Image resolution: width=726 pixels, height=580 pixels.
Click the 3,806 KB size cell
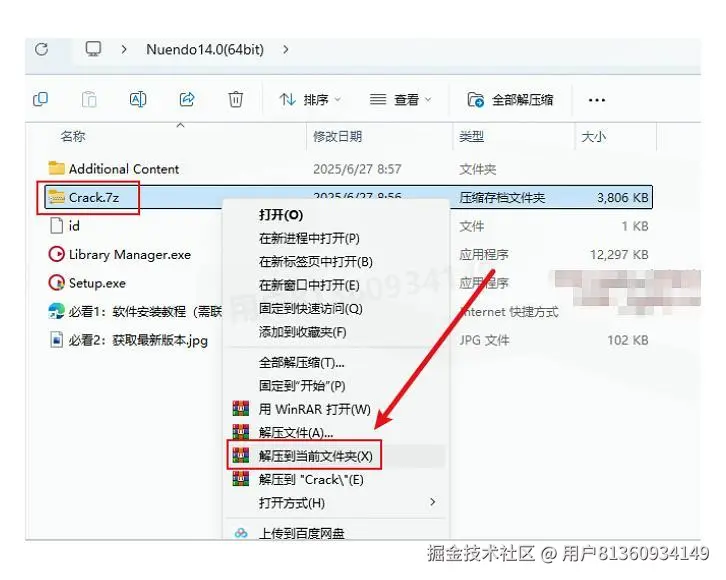[622, 198]
